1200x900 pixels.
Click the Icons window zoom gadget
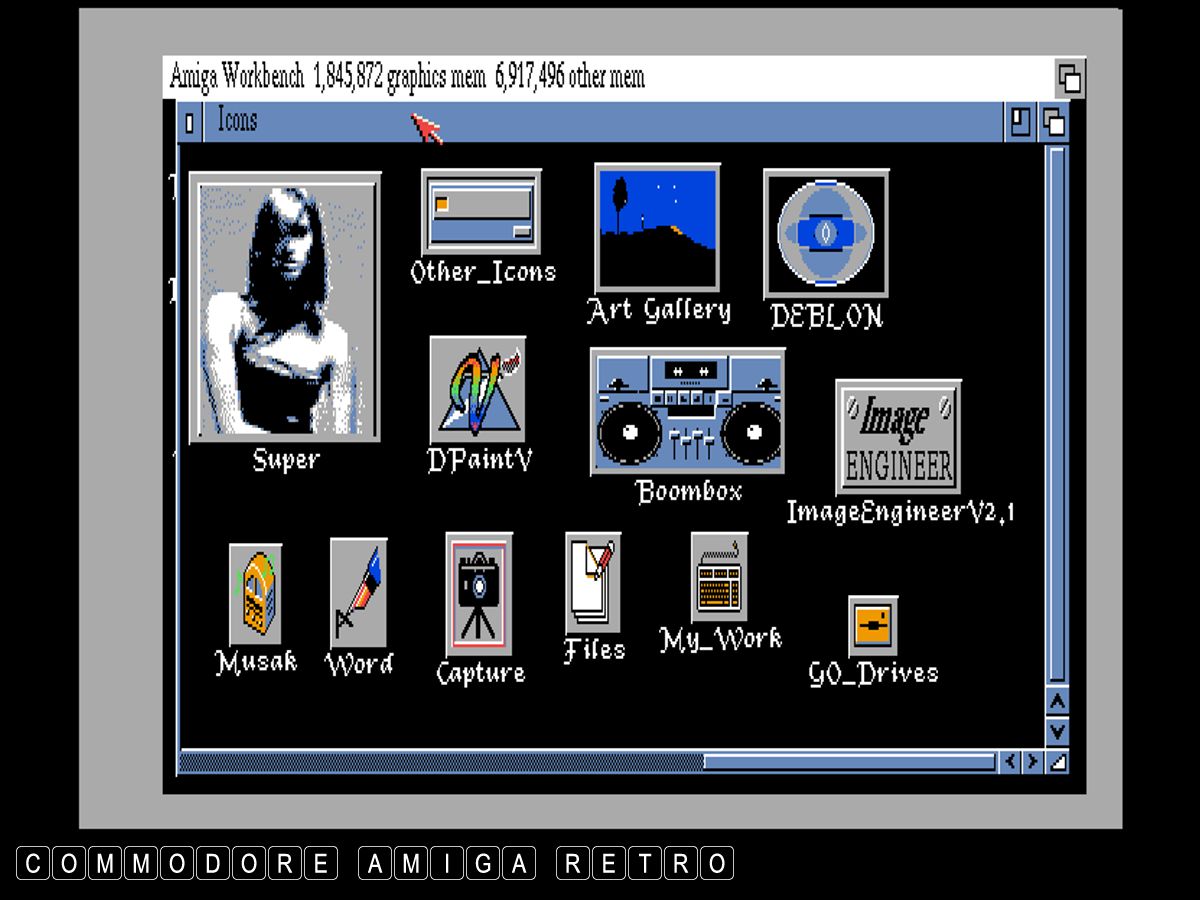pyautogui.click(x=1018, y=122)
